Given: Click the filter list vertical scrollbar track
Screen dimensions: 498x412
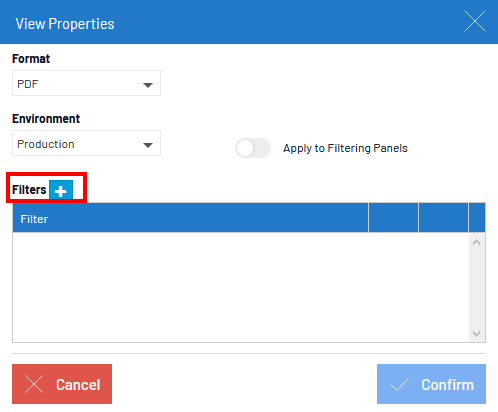Looking at the screenshot, I should (x=477, y=288).
